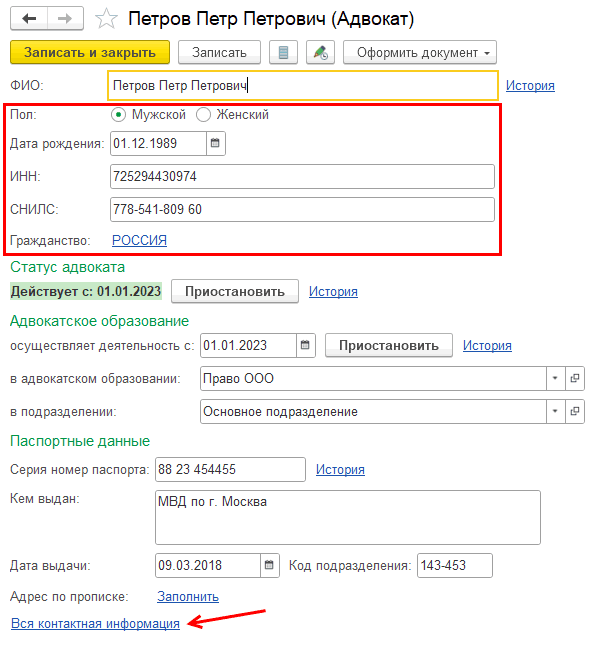Open calendar for осуществляет деятельность с date

pos(305,346)
